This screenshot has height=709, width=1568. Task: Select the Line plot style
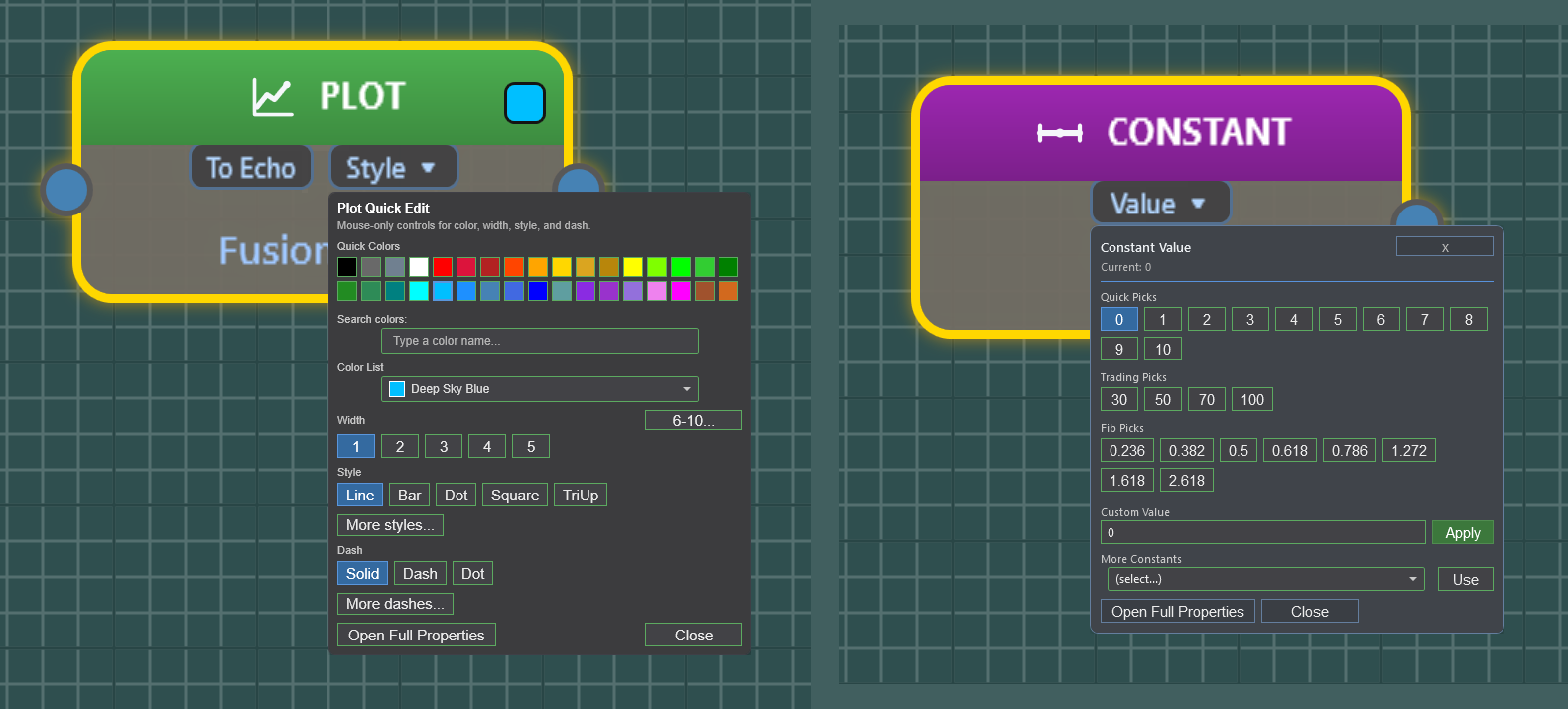[360, 496]
